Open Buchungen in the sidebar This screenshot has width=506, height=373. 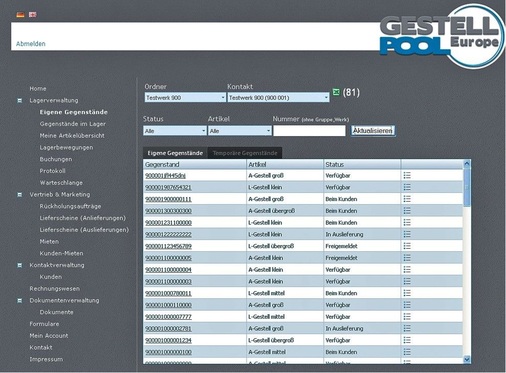coord(56,159)
